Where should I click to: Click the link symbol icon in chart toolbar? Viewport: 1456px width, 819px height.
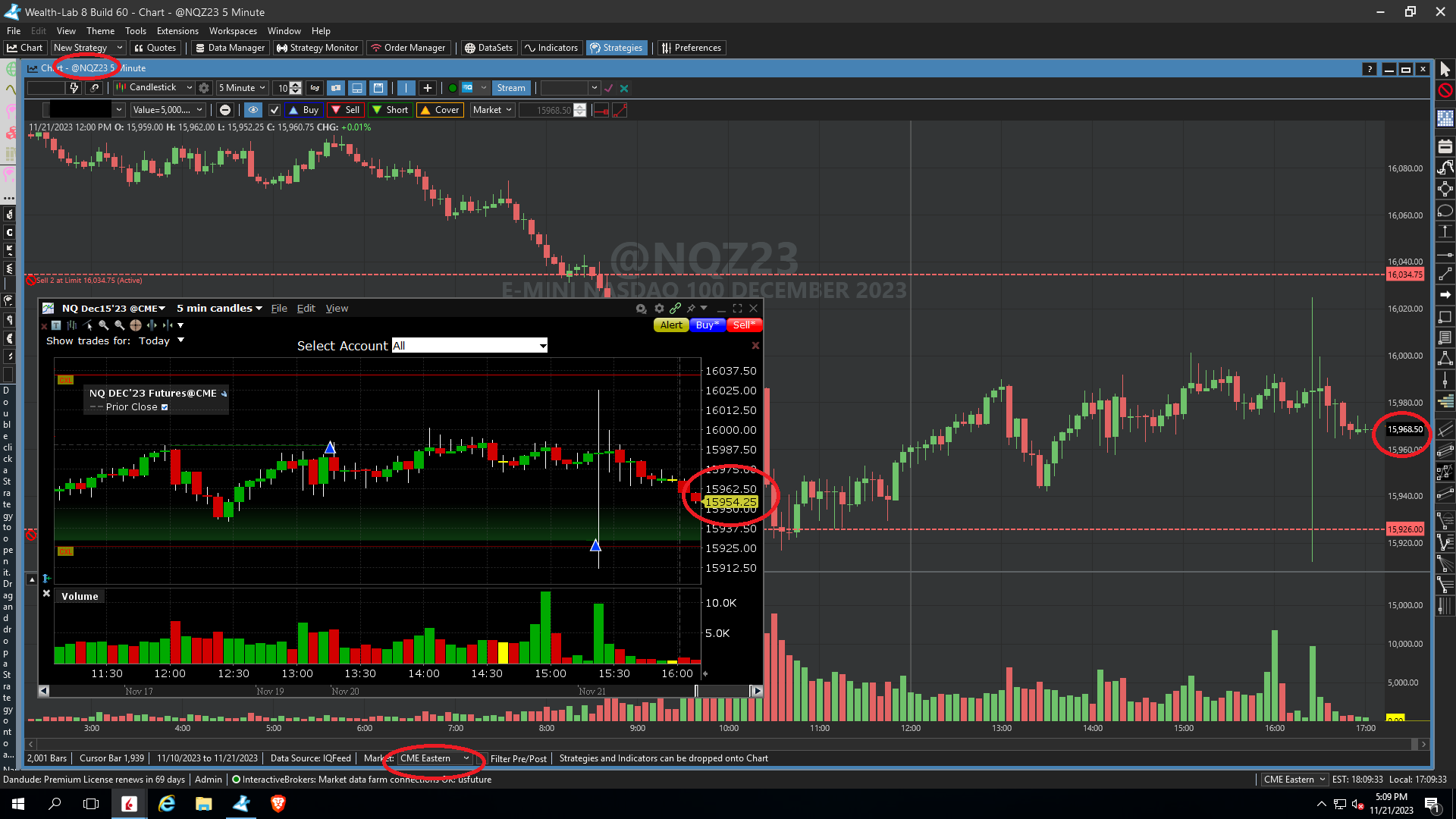[x=94, y=88]
